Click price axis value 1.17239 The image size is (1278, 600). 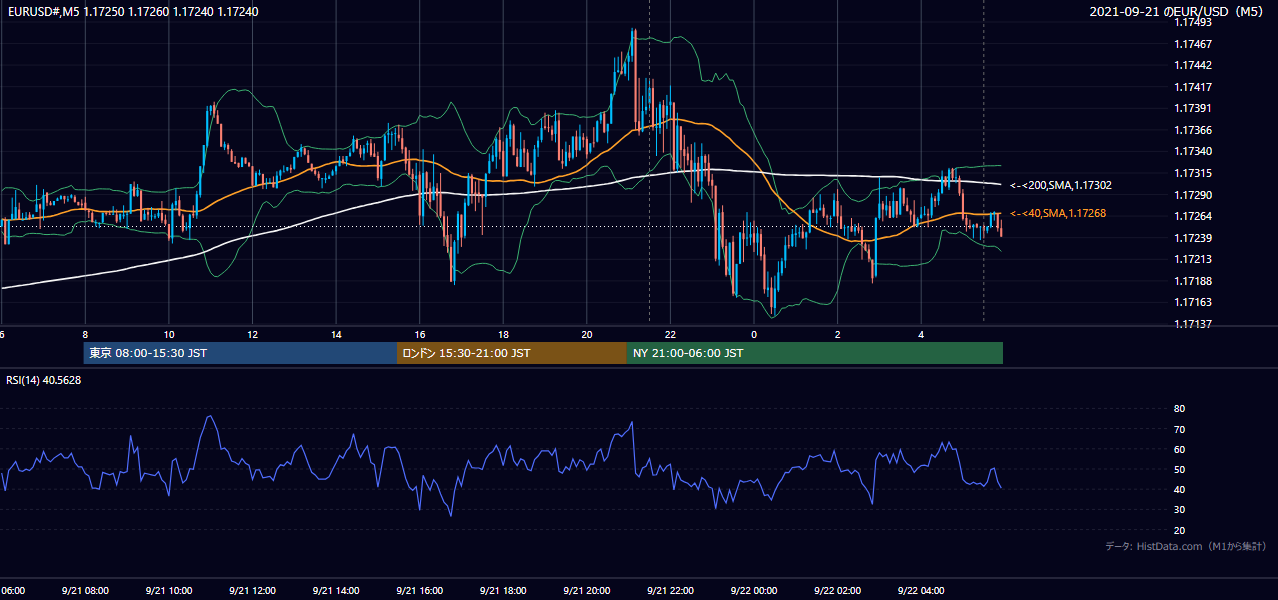tap(1194, 238)
